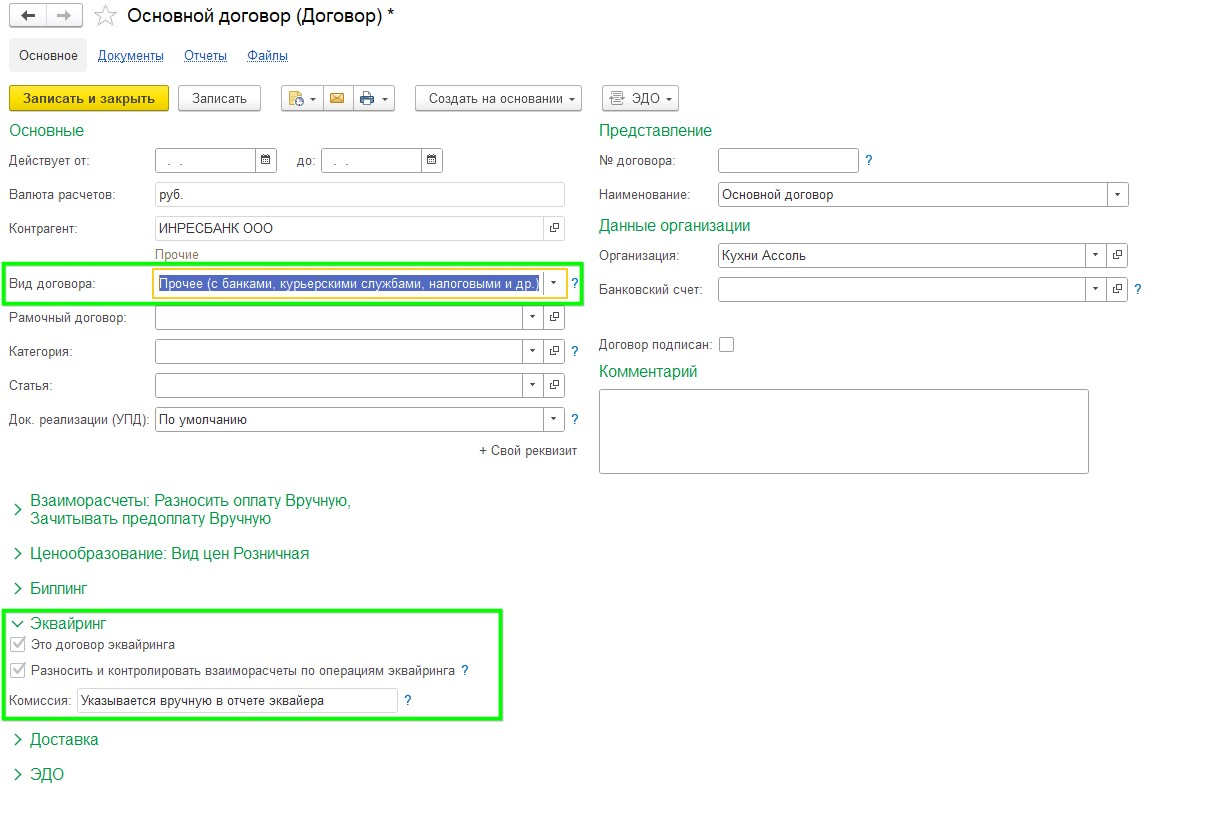Open the Организация Кухни Ассоль card icon
The height and width of the screenshot is (826, 1212).
(x=1118, y=256)
